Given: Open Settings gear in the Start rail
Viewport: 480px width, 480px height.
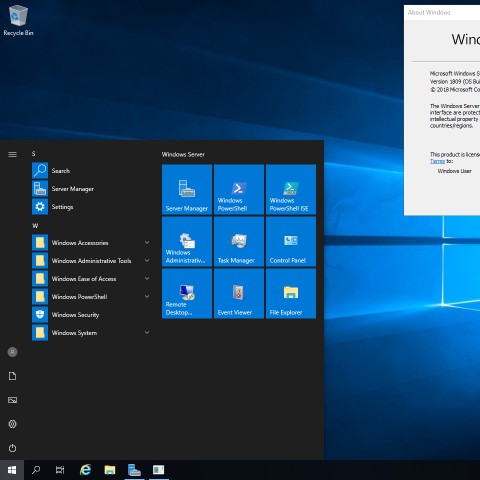Looking at the screenshot, I should click(12, 424).
